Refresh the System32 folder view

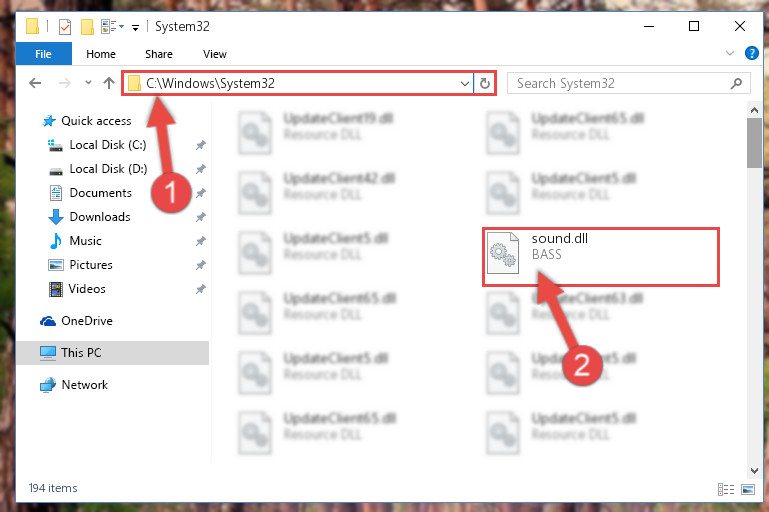coord(485,83)
